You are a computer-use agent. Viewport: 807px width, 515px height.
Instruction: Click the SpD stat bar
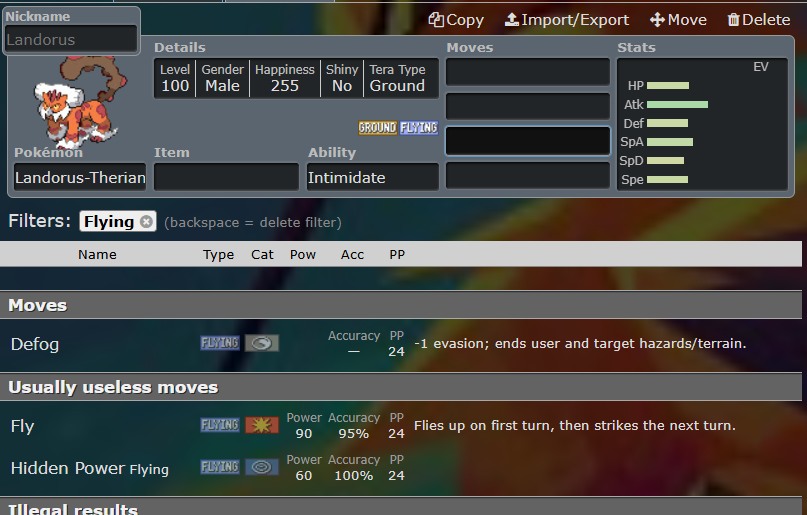(x=665, y=161)
